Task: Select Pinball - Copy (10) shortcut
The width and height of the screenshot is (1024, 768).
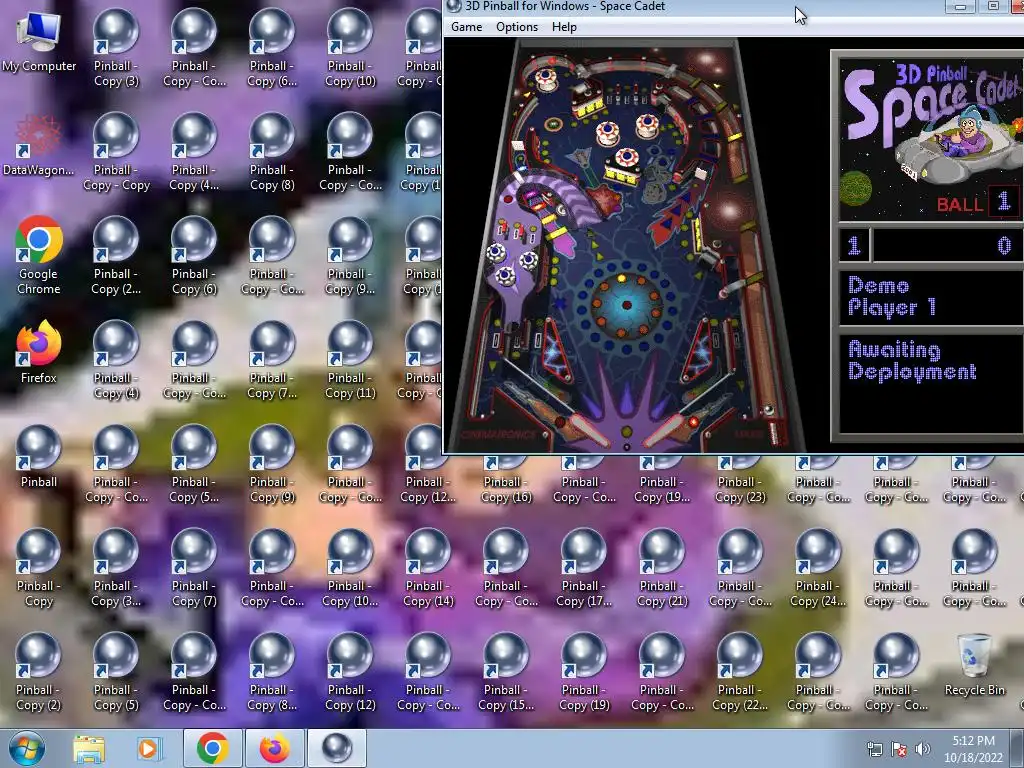Action: (350, 48)
